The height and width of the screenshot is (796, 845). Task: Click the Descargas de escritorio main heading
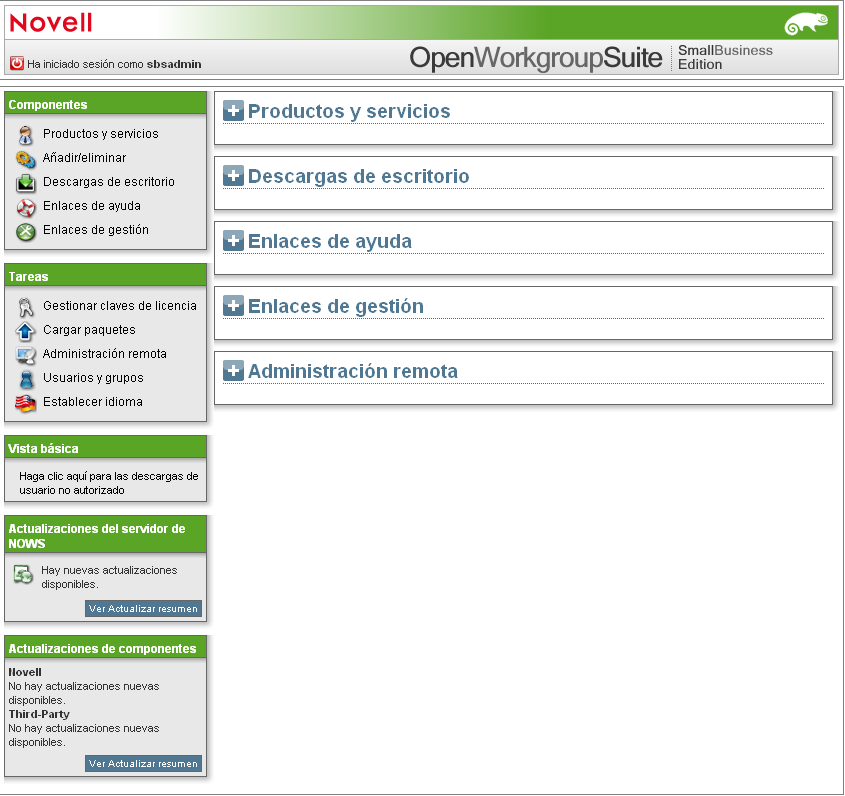click(358, 176)
